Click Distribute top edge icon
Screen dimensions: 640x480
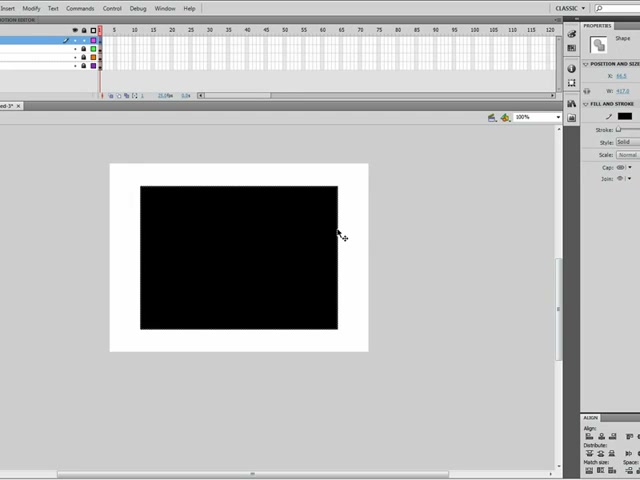point(589,453)
